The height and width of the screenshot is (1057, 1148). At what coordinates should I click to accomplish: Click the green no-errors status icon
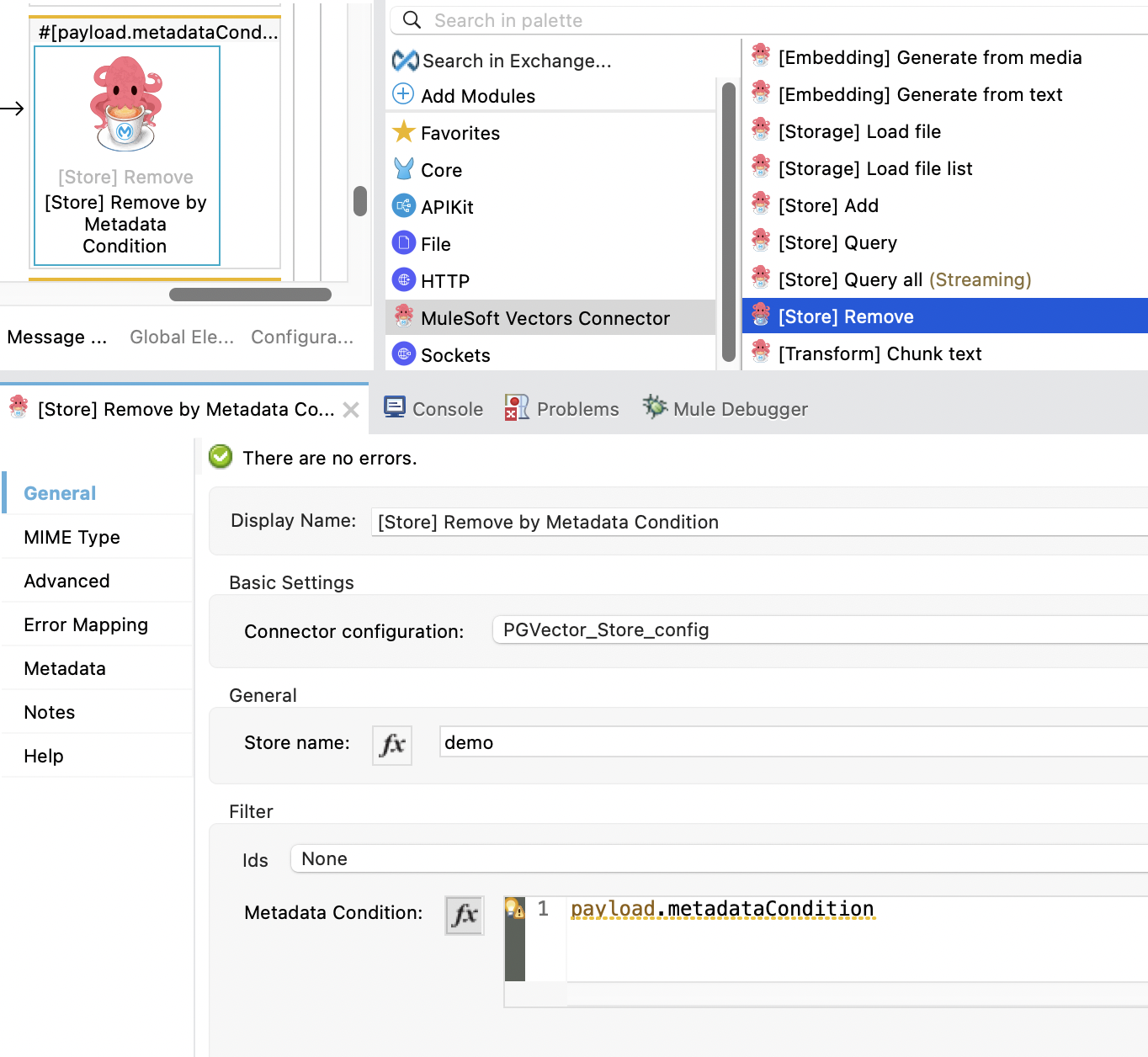pyautogui.click(x=221, y=456)
